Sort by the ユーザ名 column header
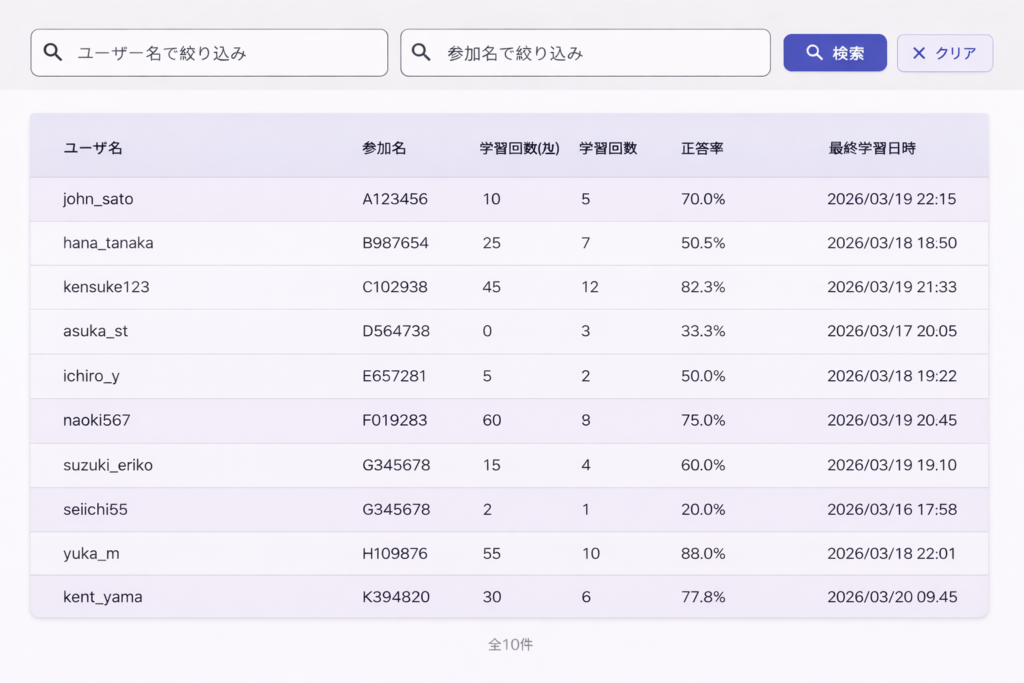Image resolution: width=1024 pixels, height=683 pixels. [x=93, y=148]
